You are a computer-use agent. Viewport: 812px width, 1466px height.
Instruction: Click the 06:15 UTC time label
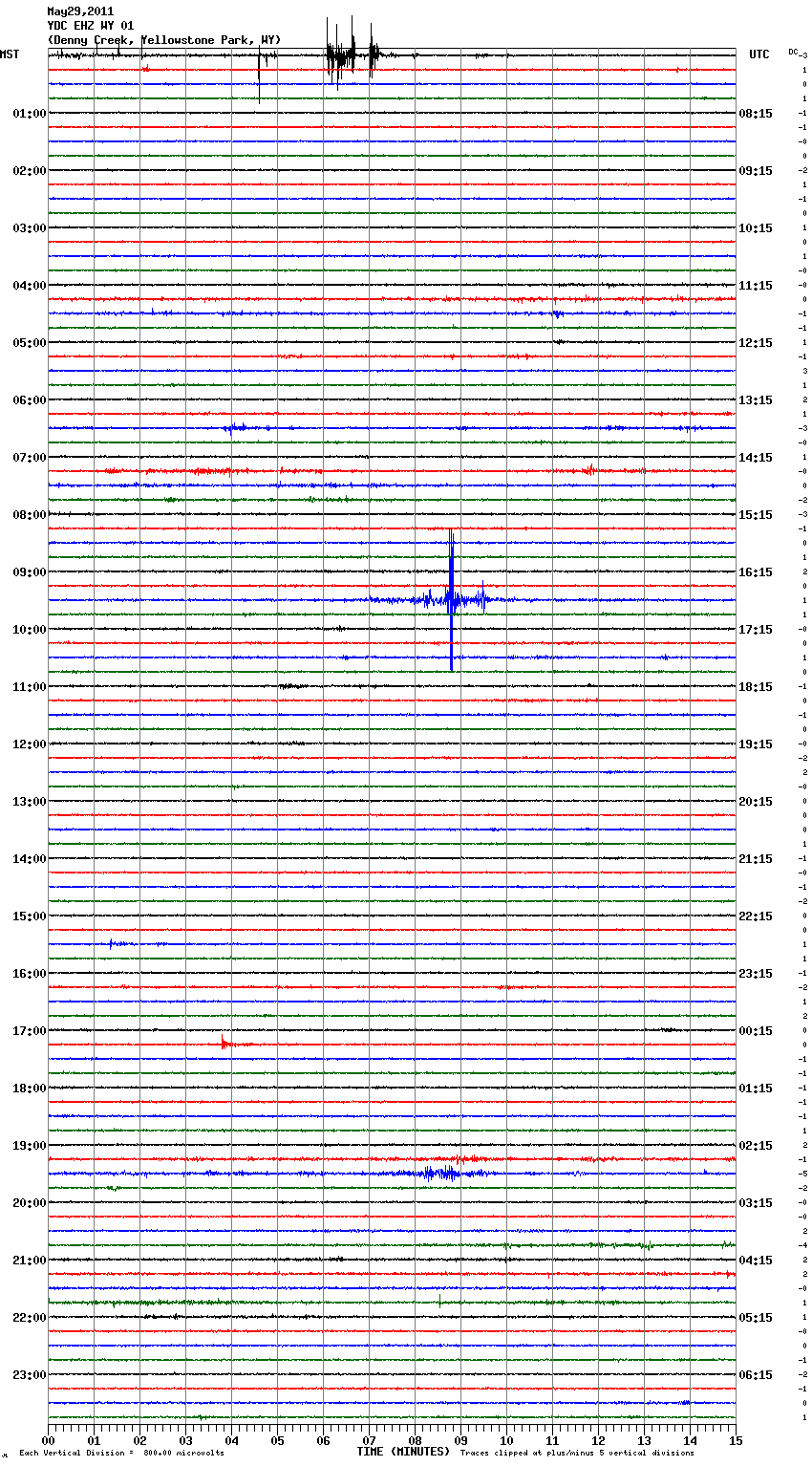click(756, 1375)
